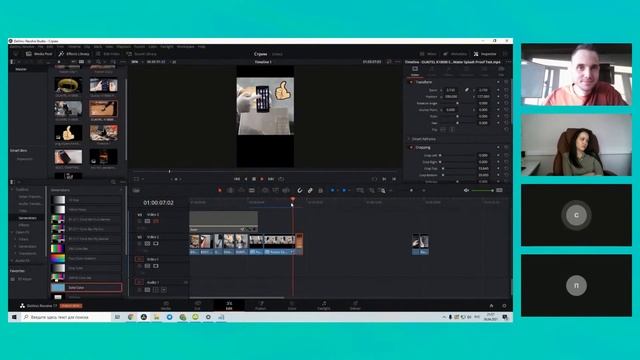Mute the timeline audio speaker icon

466,191
